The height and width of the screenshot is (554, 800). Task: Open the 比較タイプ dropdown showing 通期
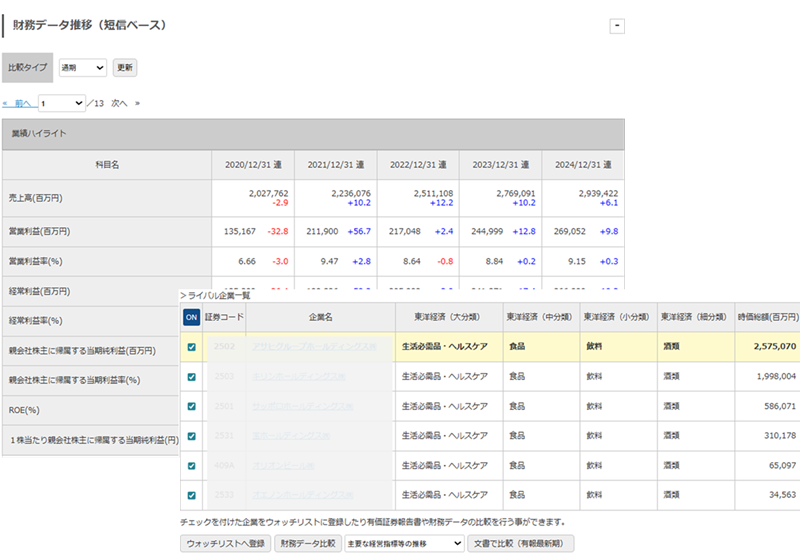[82, 68]
